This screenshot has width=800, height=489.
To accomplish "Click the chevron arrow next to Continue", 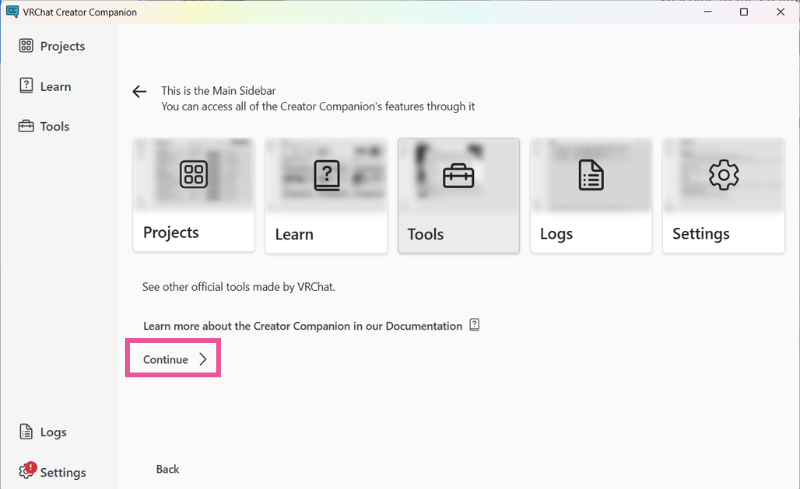I will [x=203, y=359].
